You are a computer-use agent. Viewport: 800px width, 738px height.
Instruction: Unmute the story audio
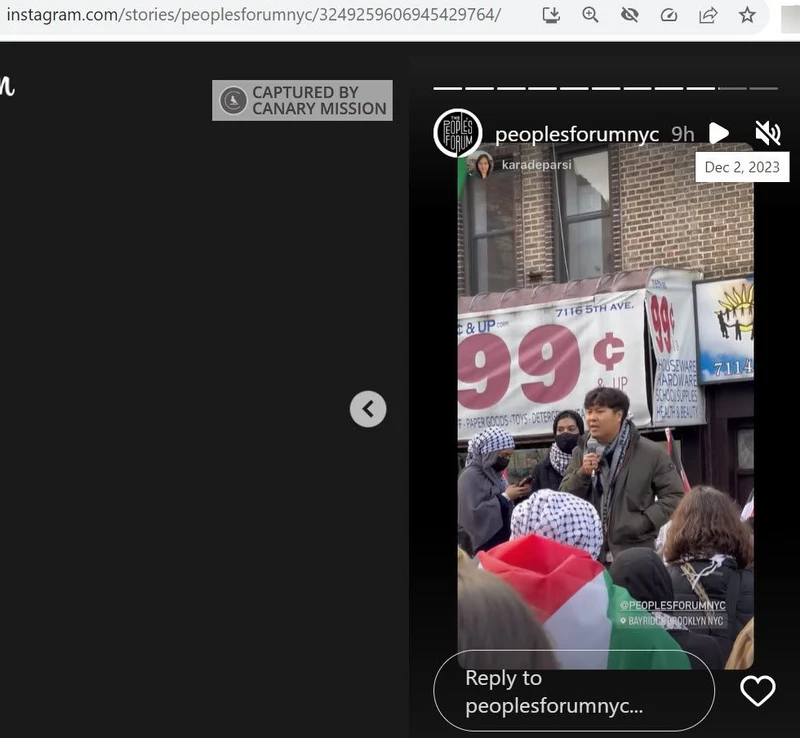tap(767, 133)
